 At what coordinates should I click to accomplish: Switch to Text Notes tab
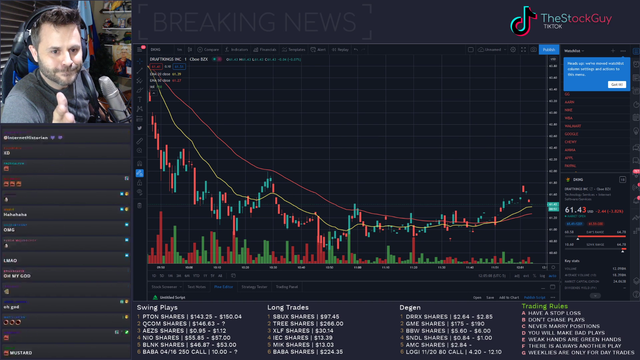[x=197, y=287]
